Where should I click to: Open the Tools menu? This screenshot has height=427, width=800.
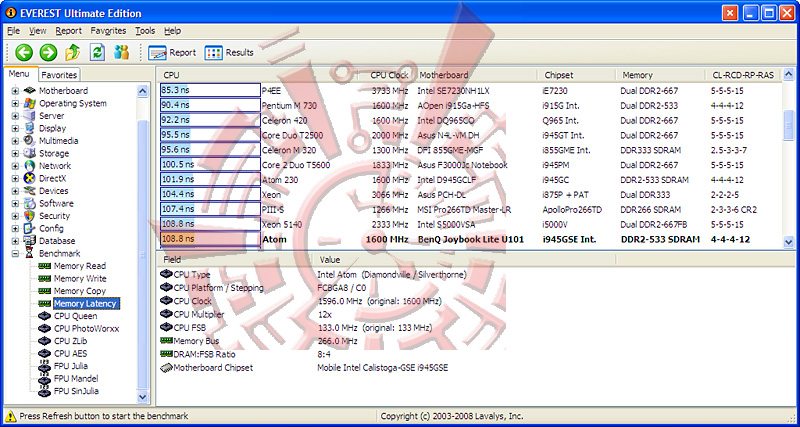(145, 31)
